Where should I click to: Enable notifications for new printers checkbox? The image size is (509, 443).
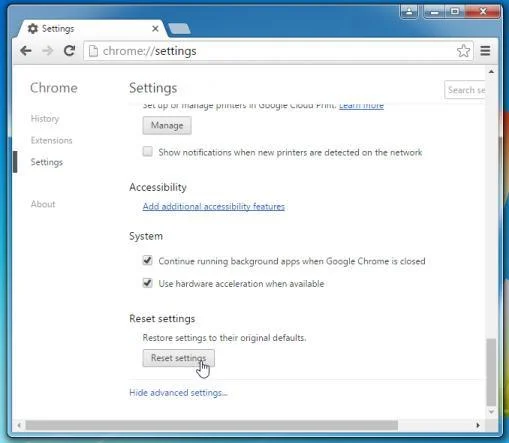click(x=148, y=152)
